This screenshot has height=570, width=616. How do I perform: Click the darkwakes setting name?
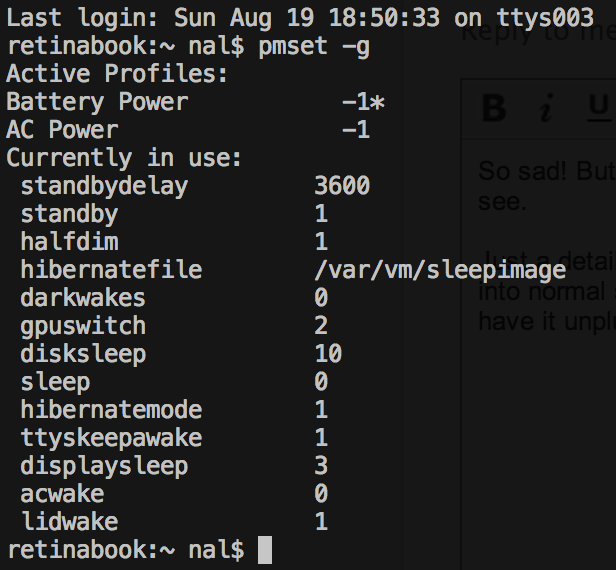(x=83, y=298)
